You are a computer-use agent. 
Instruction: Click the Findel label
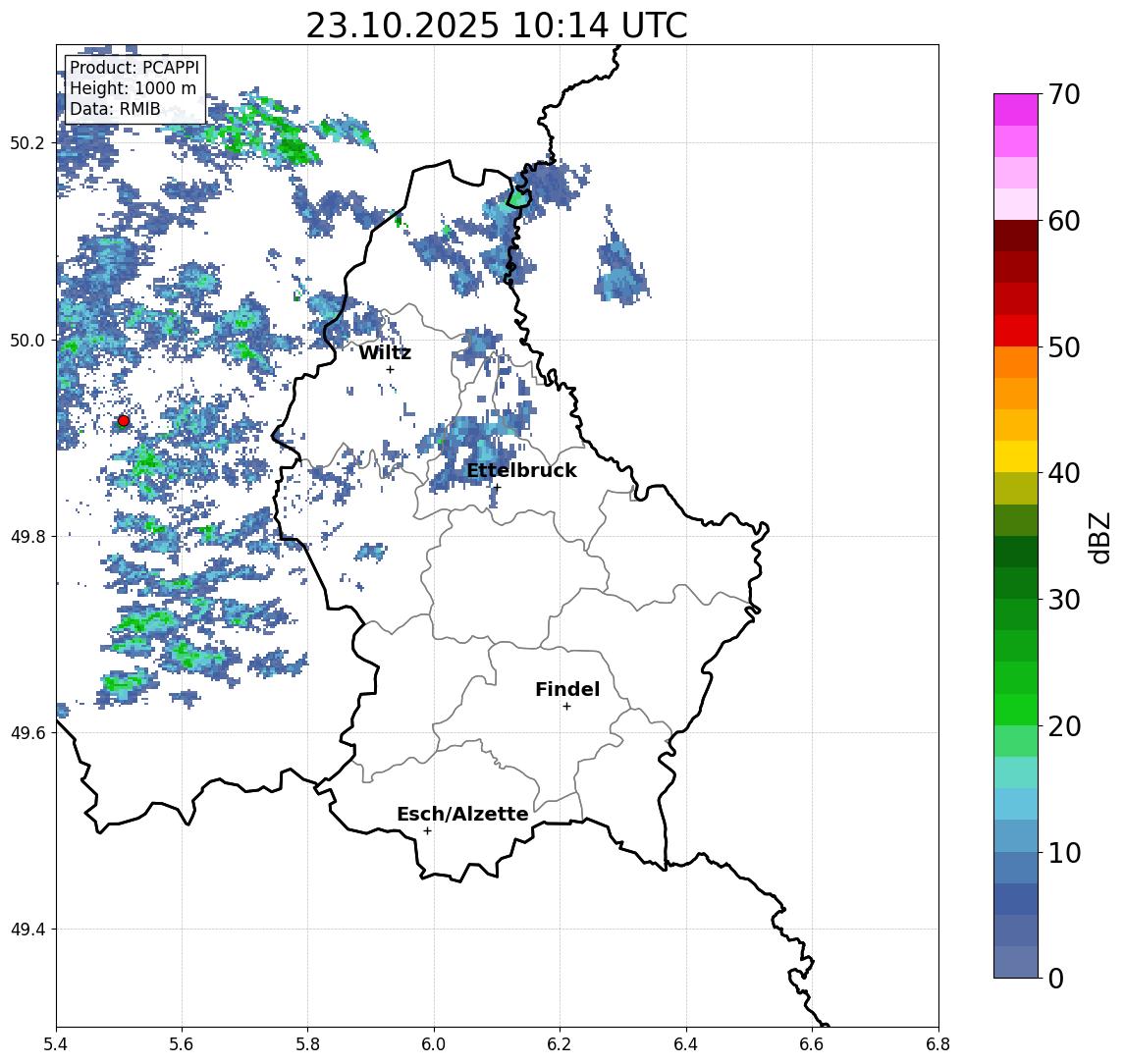pyautogui.click(x=567, y=690)
